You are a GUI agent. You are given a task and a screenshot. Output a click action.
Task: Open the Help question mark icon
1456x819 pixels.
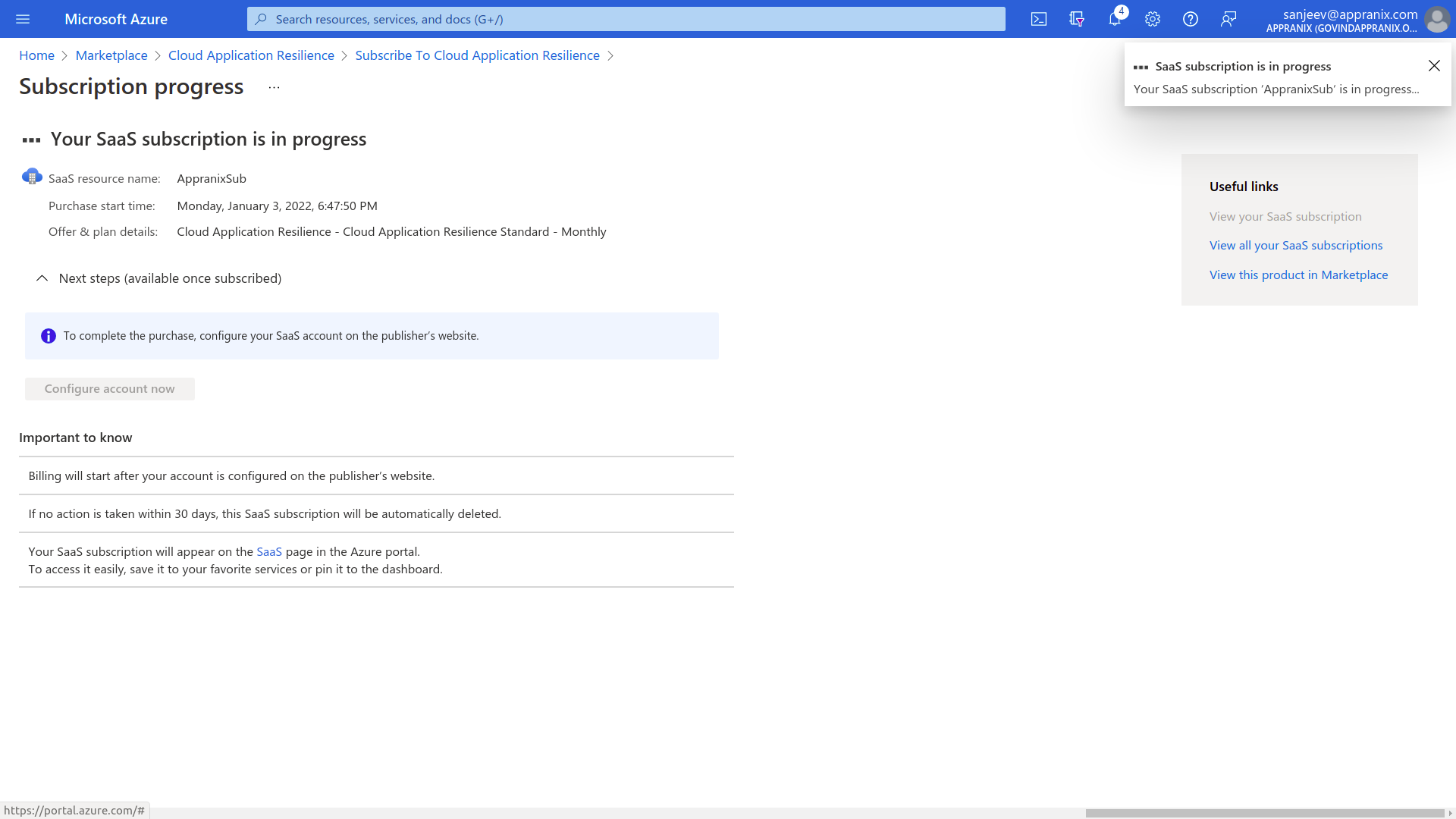pyautogui.click(x=1191, y=19)
